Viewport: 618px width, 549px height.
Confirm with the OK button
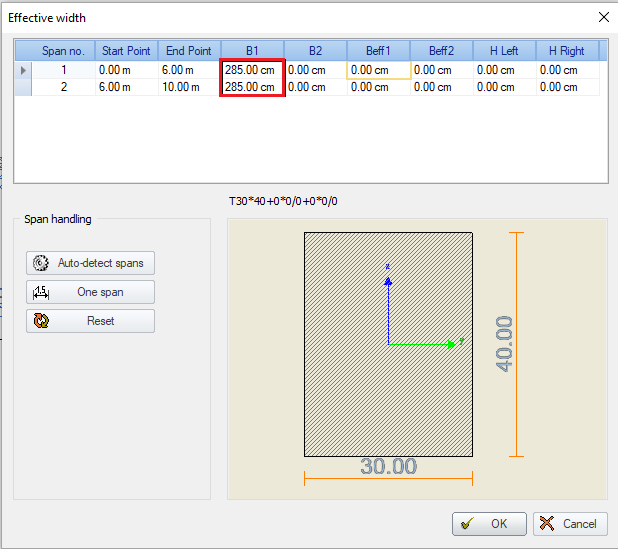tap(489, 524)
